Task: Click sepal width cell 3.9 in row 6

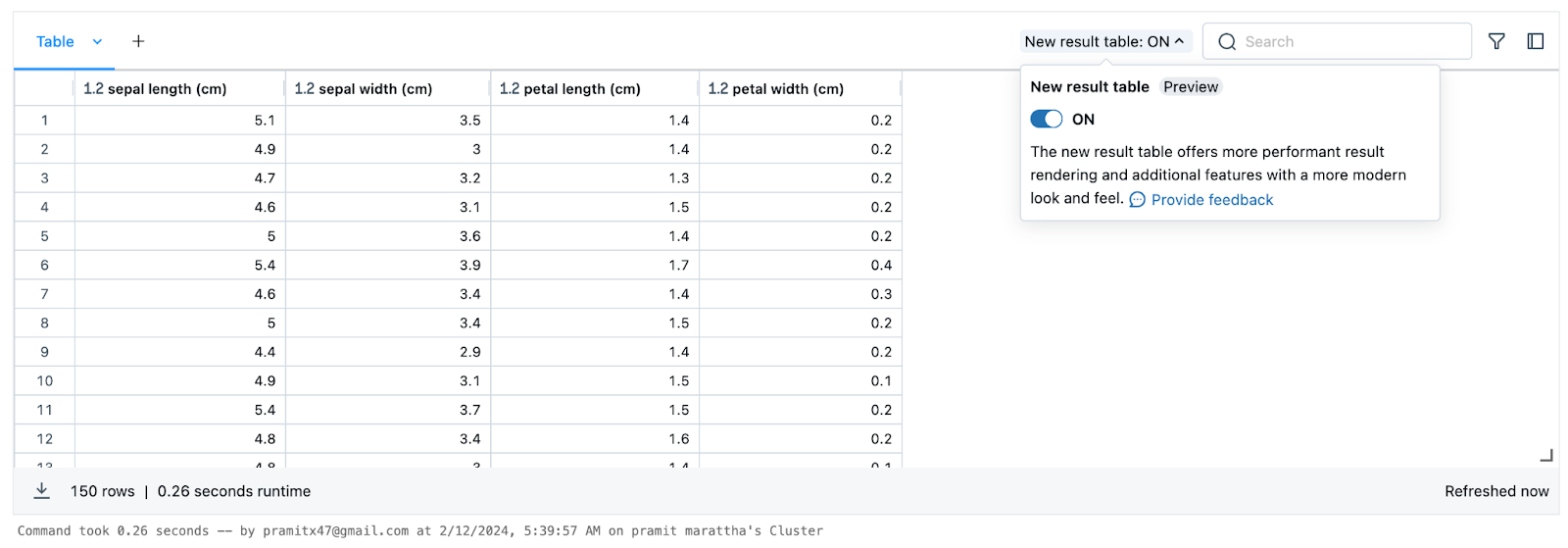Action: point(388,265)
